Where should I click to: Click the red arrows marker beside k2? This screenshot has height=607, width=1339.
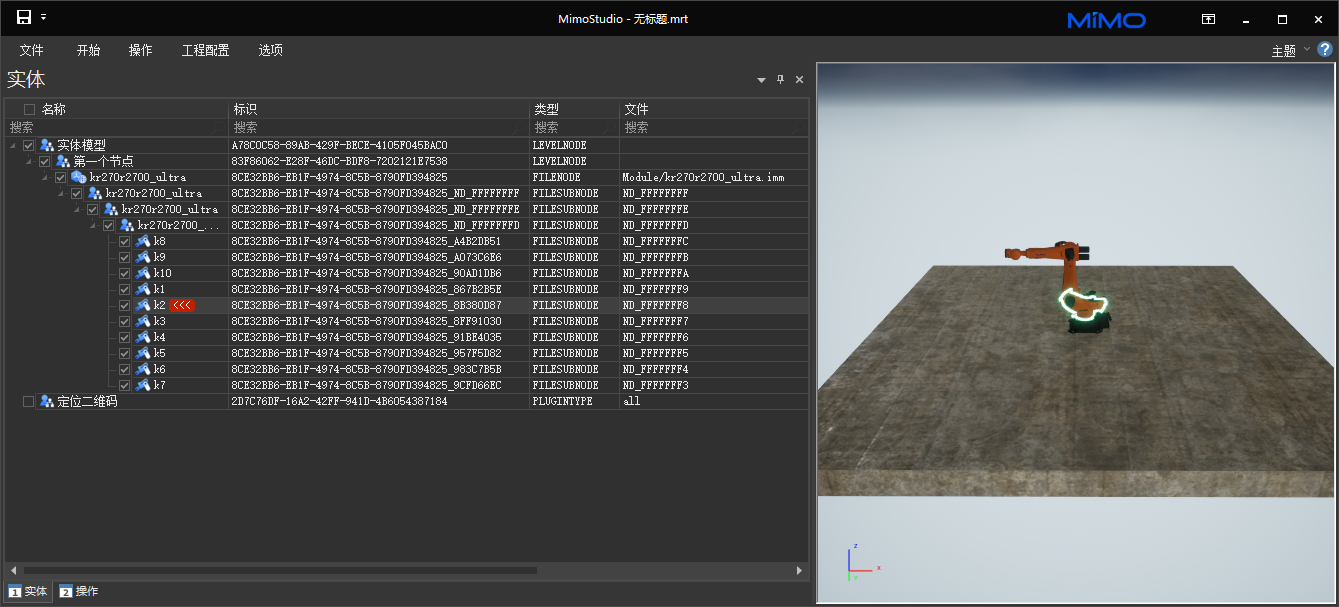pos(182,305)
